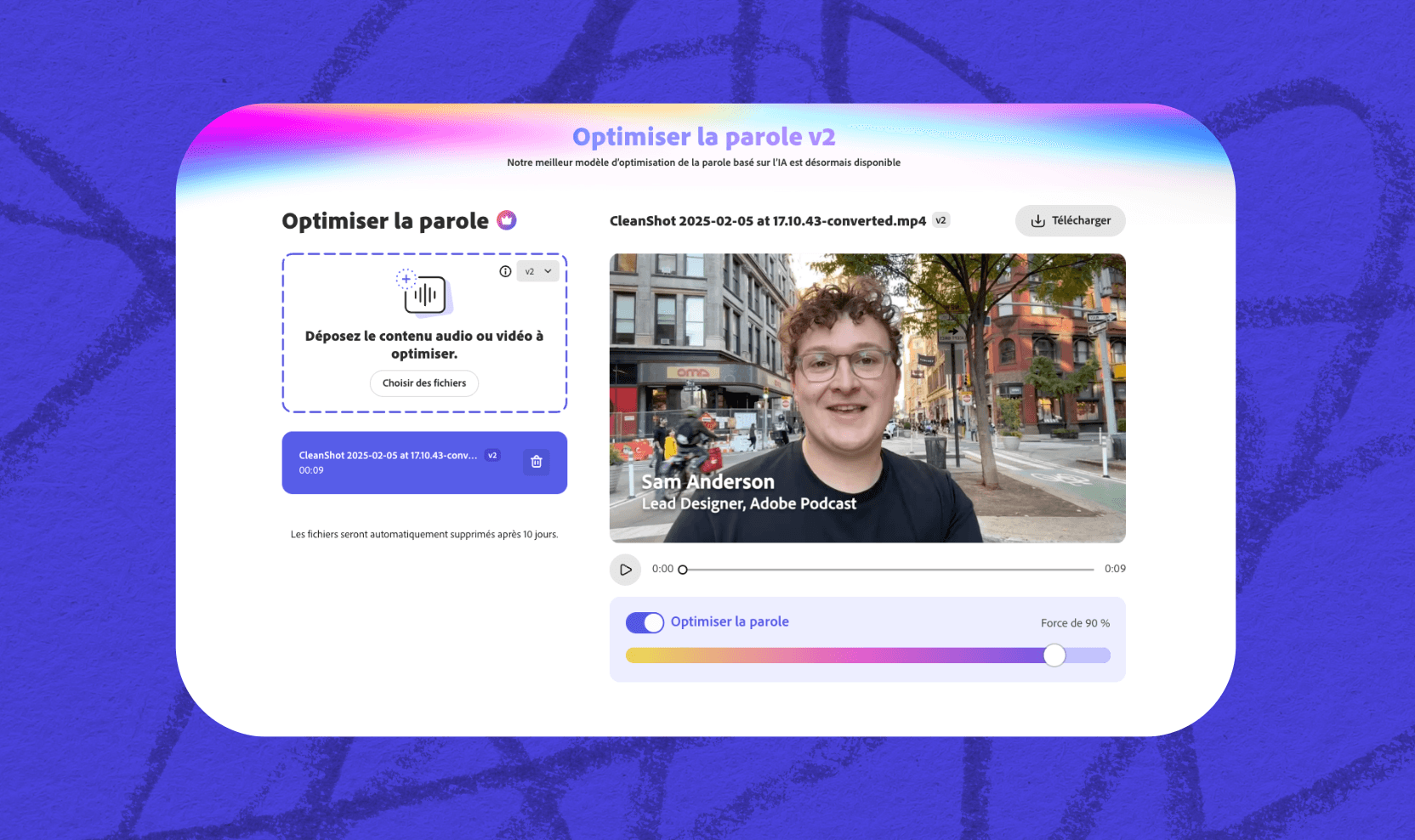This screenshot has width=1415, height=840.
Task: Click the Force de 90 % label
Action: (x=1075, y=623)
